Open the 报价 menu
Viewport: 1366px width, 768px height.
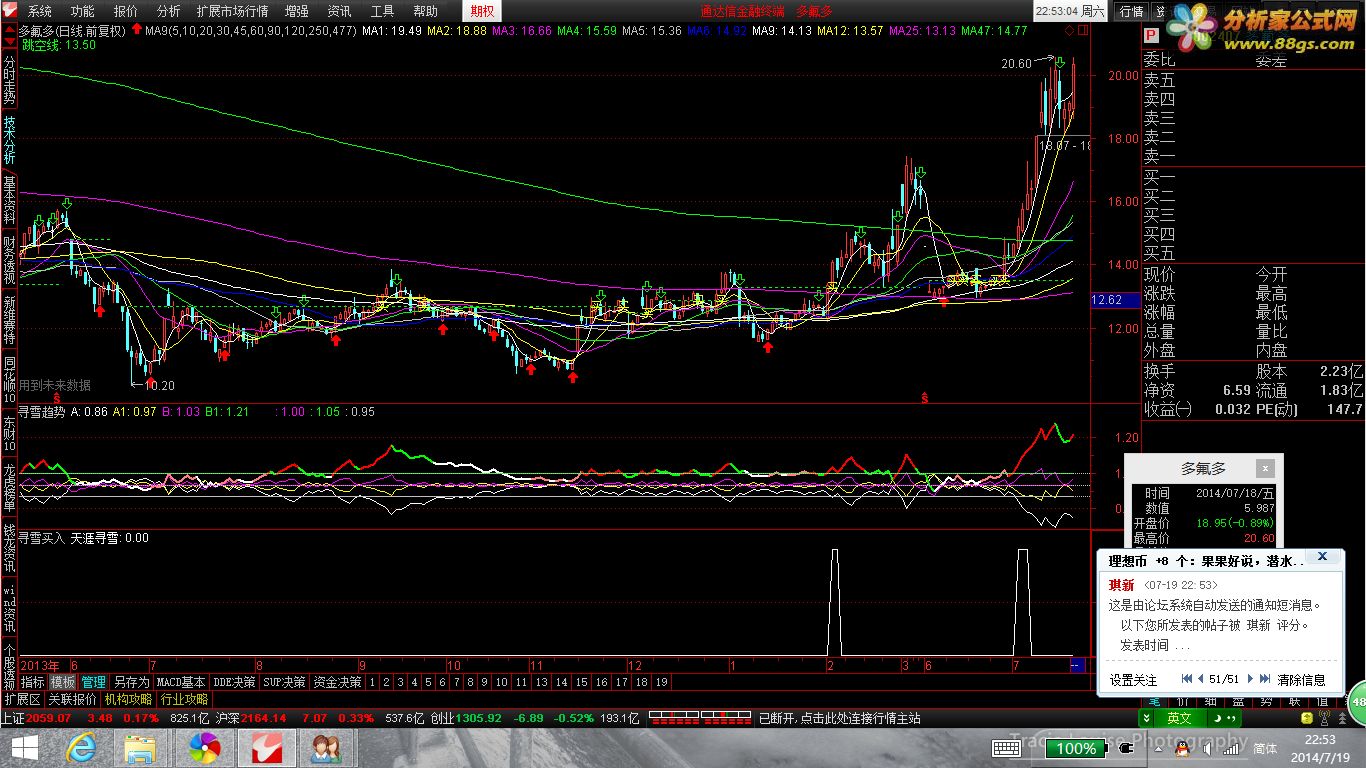[x=126, y=11]
